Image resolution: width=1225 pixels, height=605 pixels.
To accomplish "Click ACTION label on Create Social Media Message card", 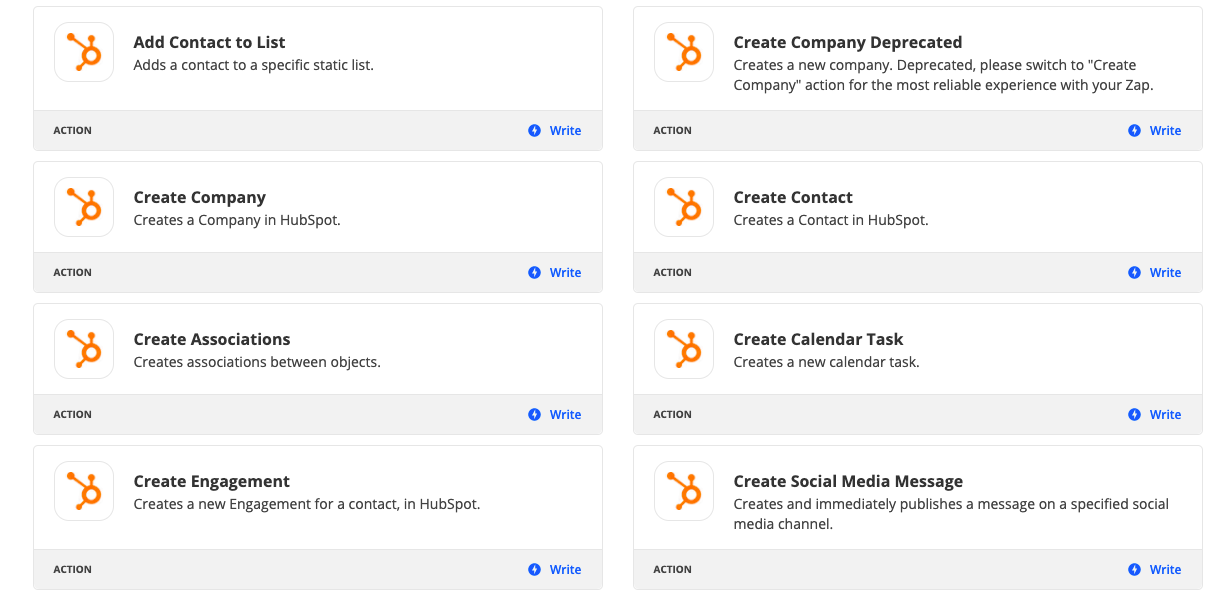I will (x=672, y=570).
